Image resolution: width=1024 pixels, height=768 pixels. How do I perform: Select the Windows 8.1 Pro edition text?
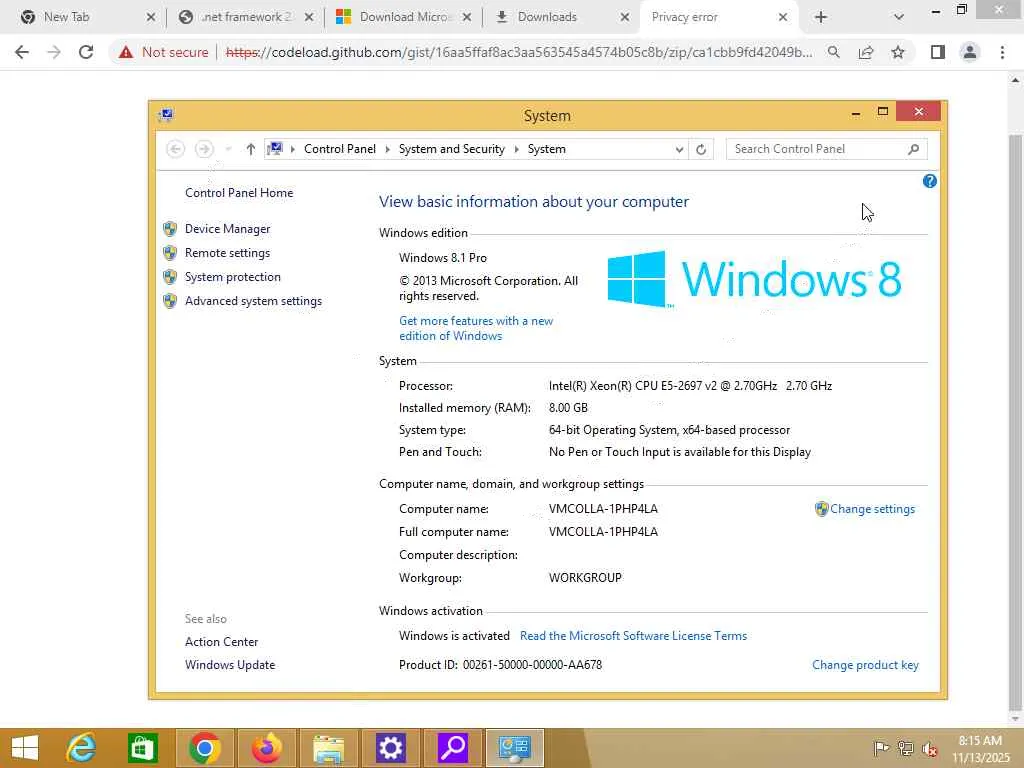443,258
